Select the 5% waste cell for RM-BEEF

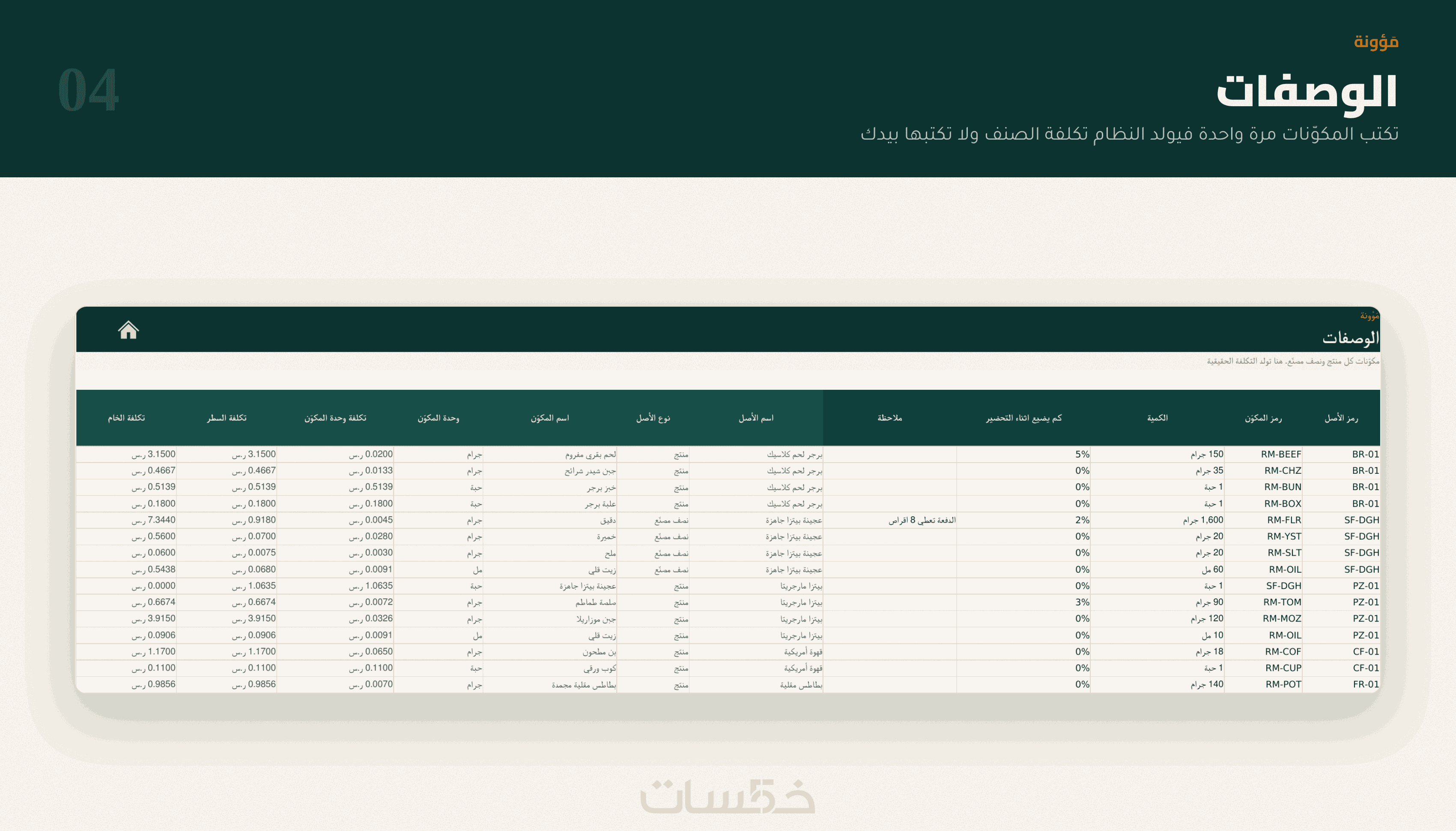[x=1023, y=454]
